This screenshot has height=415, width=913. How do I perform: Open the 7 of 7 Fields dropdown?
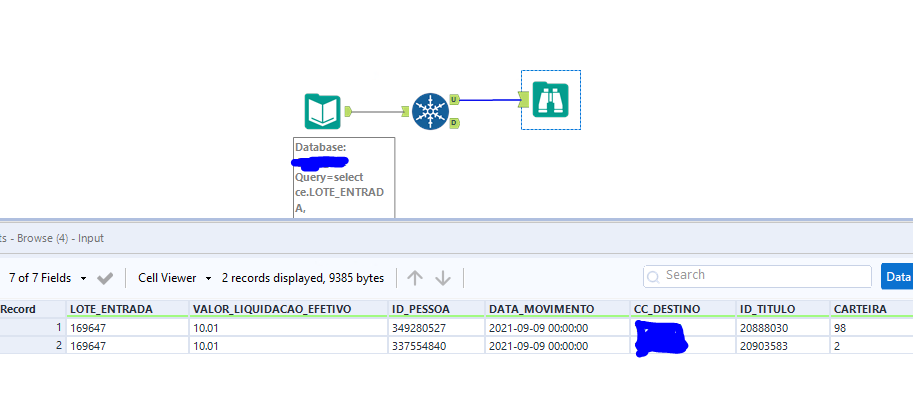48,278
